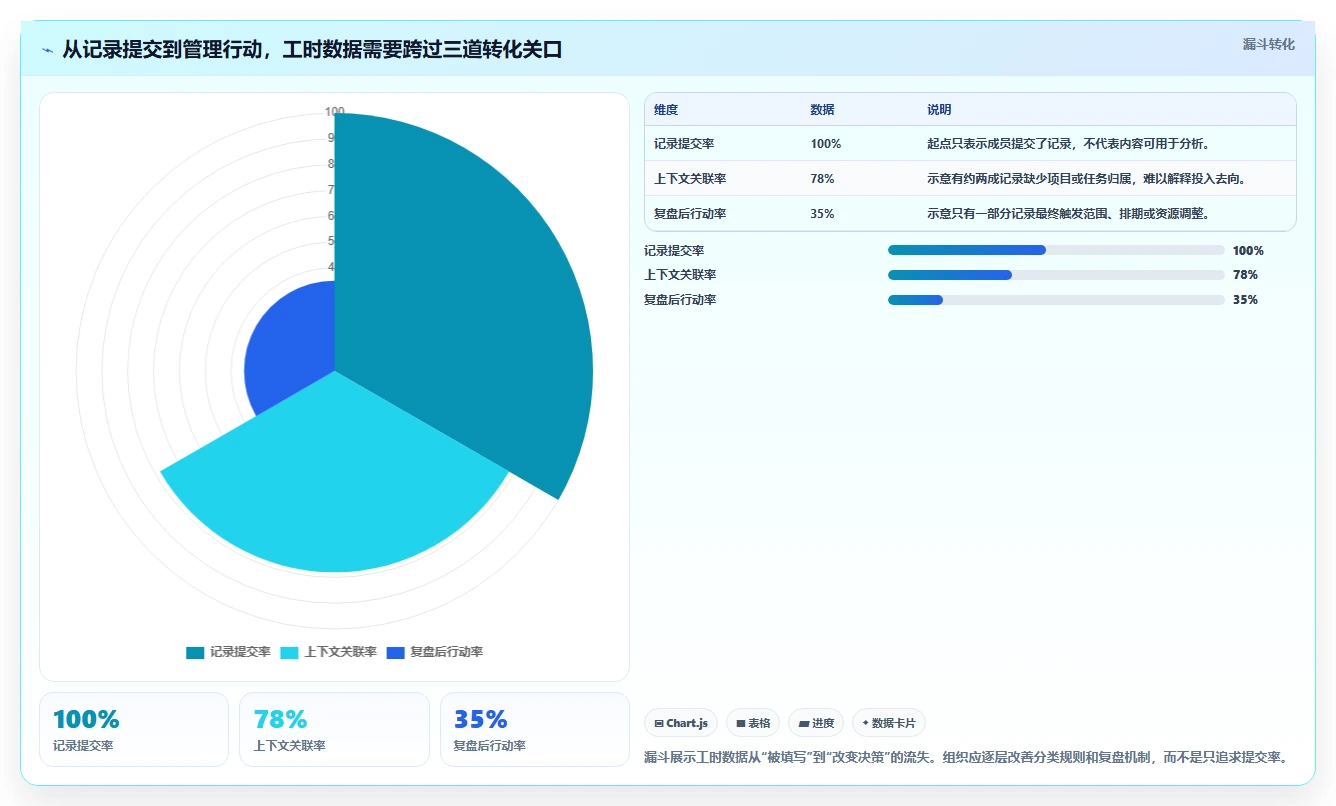
Task: Toggle 记录提交率 legend item in chart
Action: tap(228, 652)
